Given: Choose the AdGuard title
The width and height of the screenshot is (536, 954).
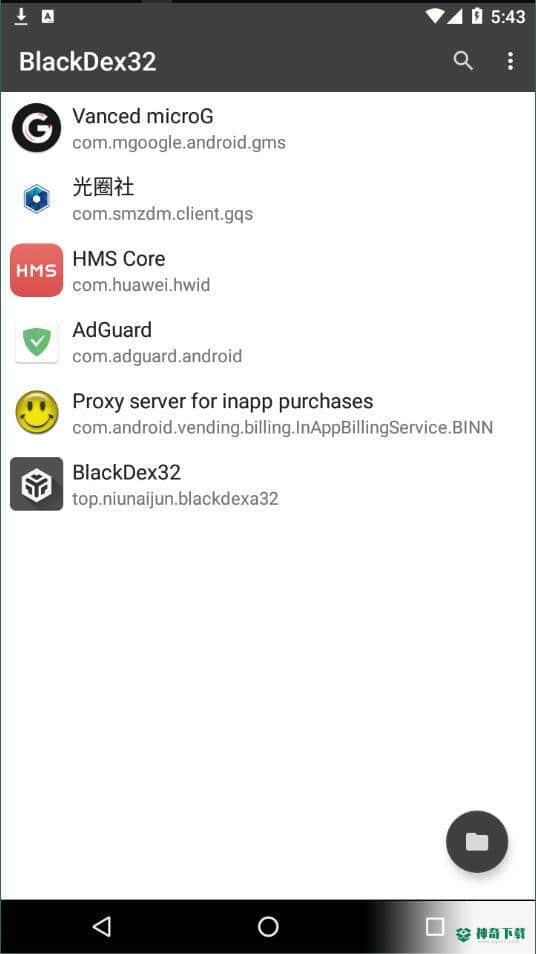Looking at the screenshot, I should (112, 330).
